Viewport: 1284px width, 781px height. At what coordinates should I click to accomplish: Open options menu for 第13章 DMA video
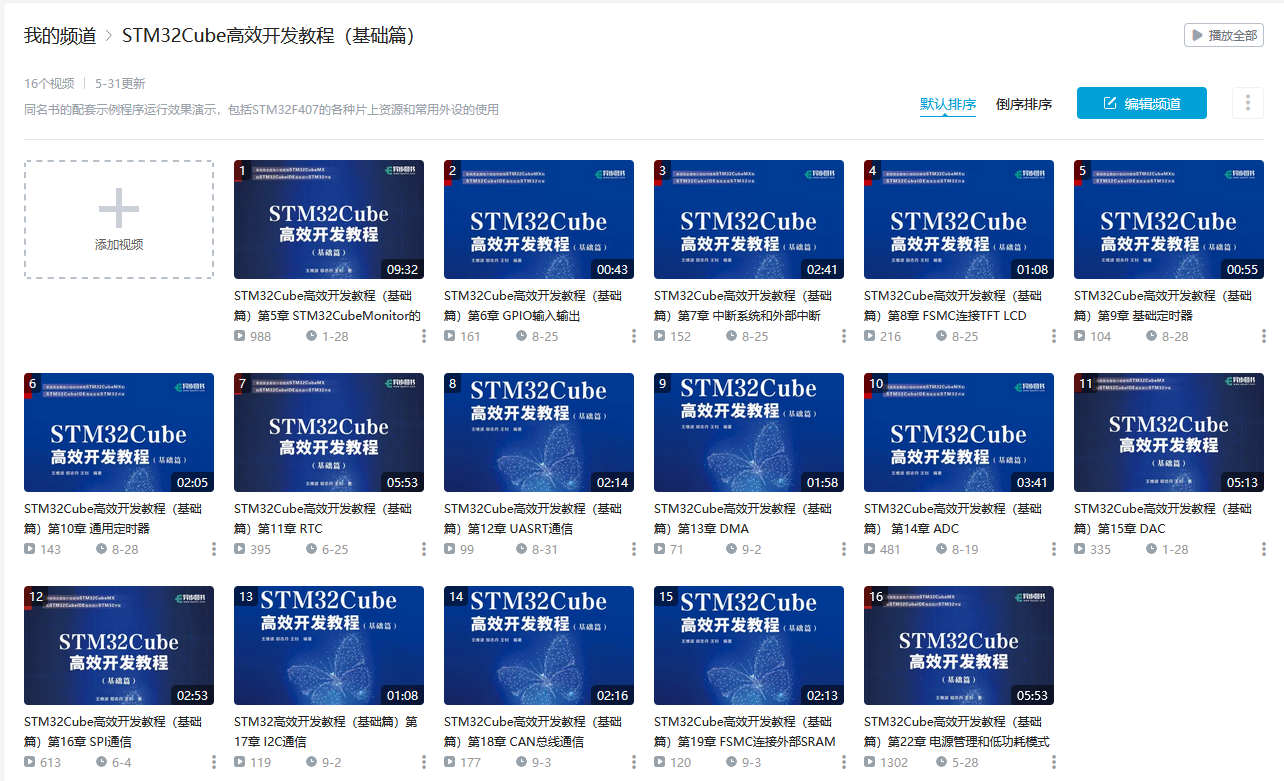[843, 549]
